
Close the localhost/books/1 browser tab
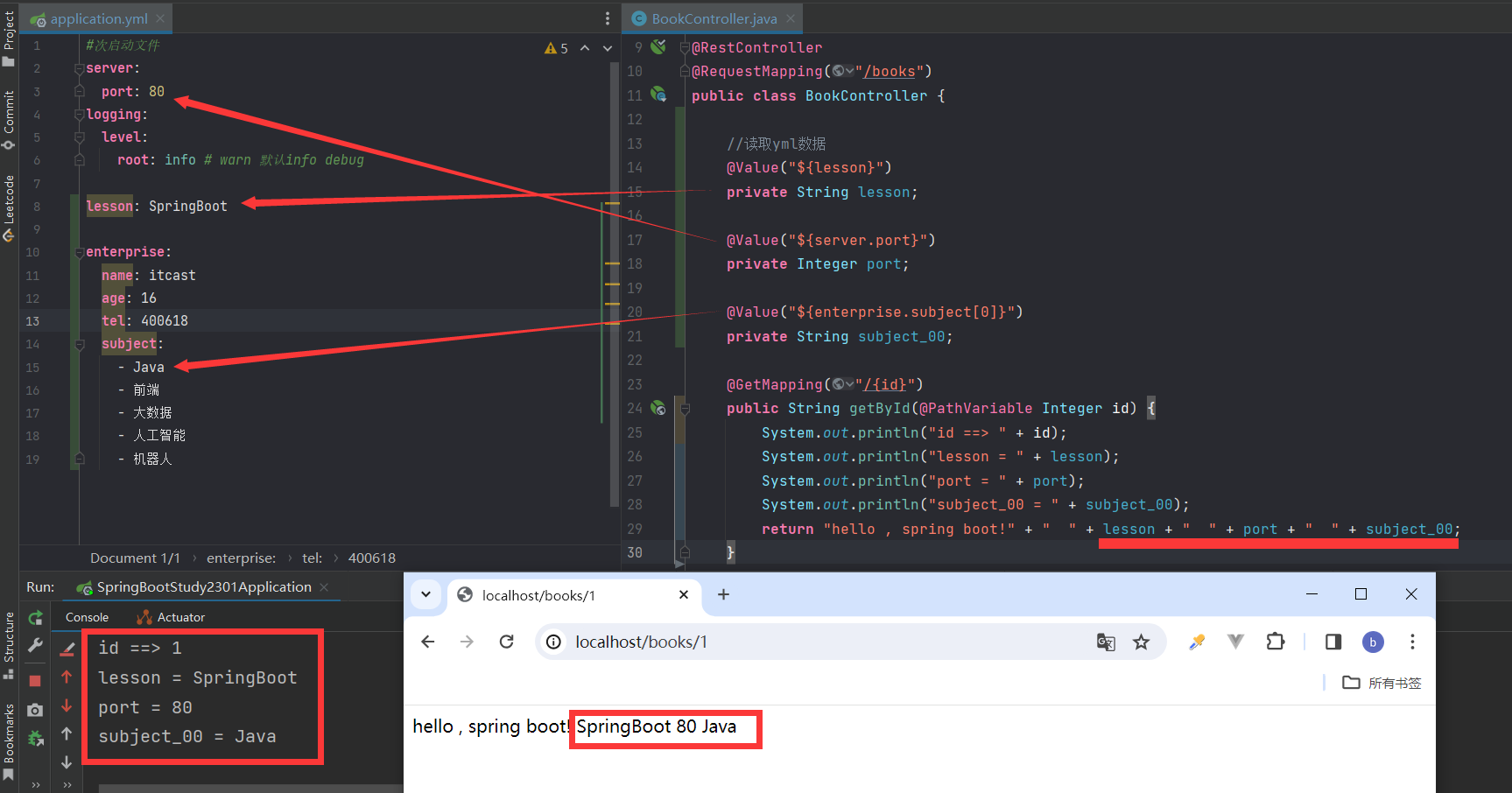click(684, 594)
